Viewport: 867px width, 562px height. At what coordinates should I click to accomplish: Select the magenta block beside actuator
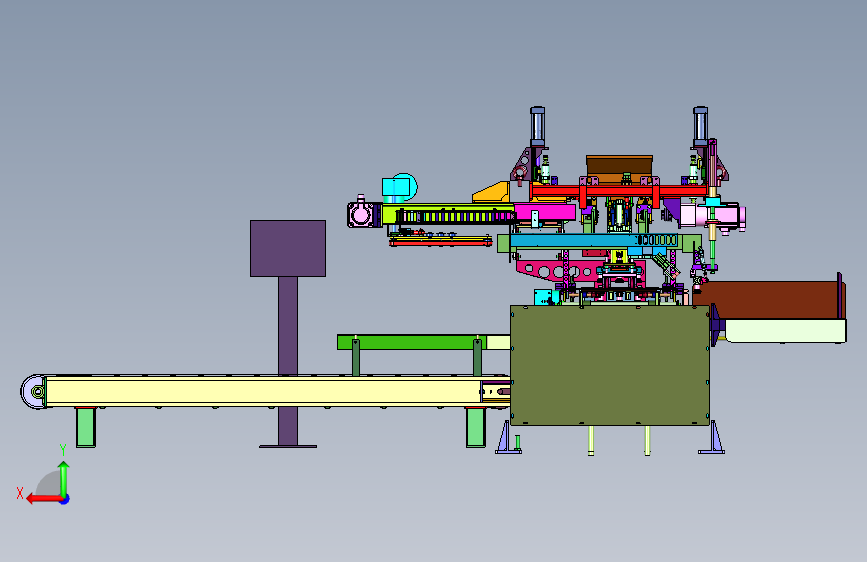point(545,212)
